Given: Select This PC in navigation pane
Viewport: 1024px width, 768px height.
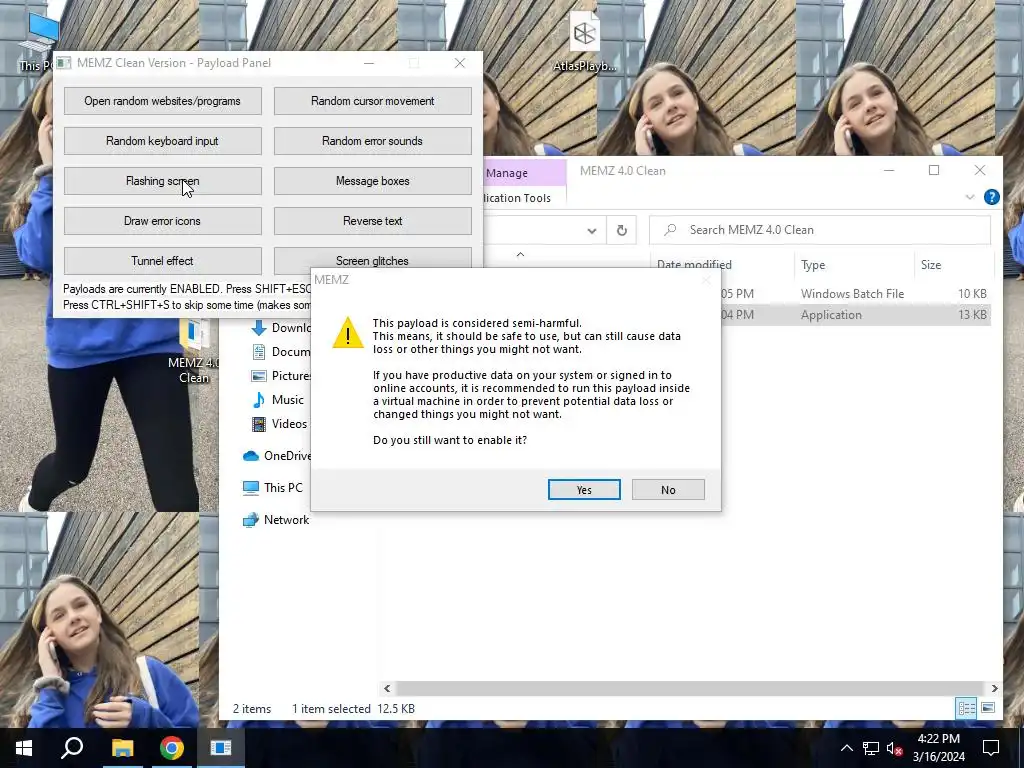Looking at the screenshot, I should pos(273,488).
